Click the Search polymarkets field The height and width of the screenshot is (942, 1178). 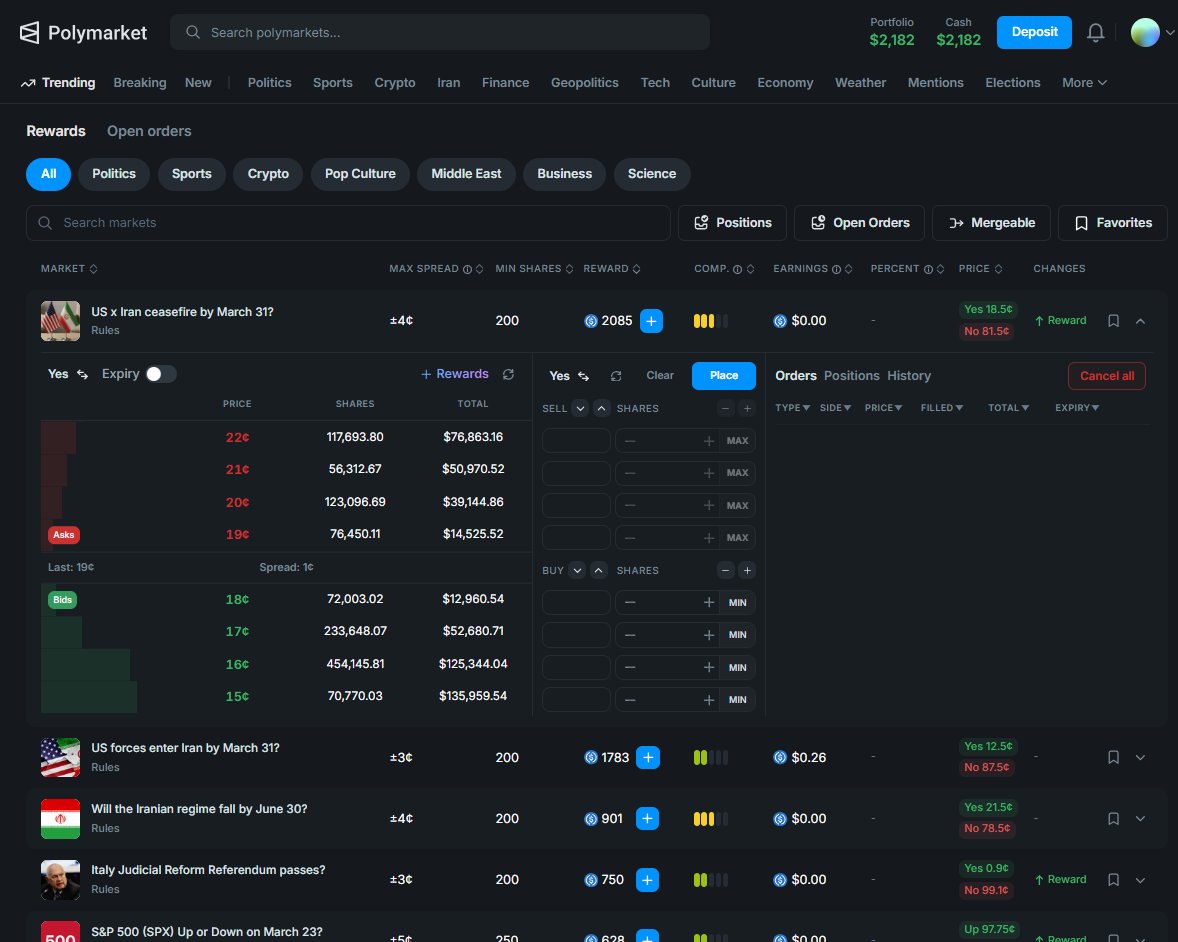439,32
